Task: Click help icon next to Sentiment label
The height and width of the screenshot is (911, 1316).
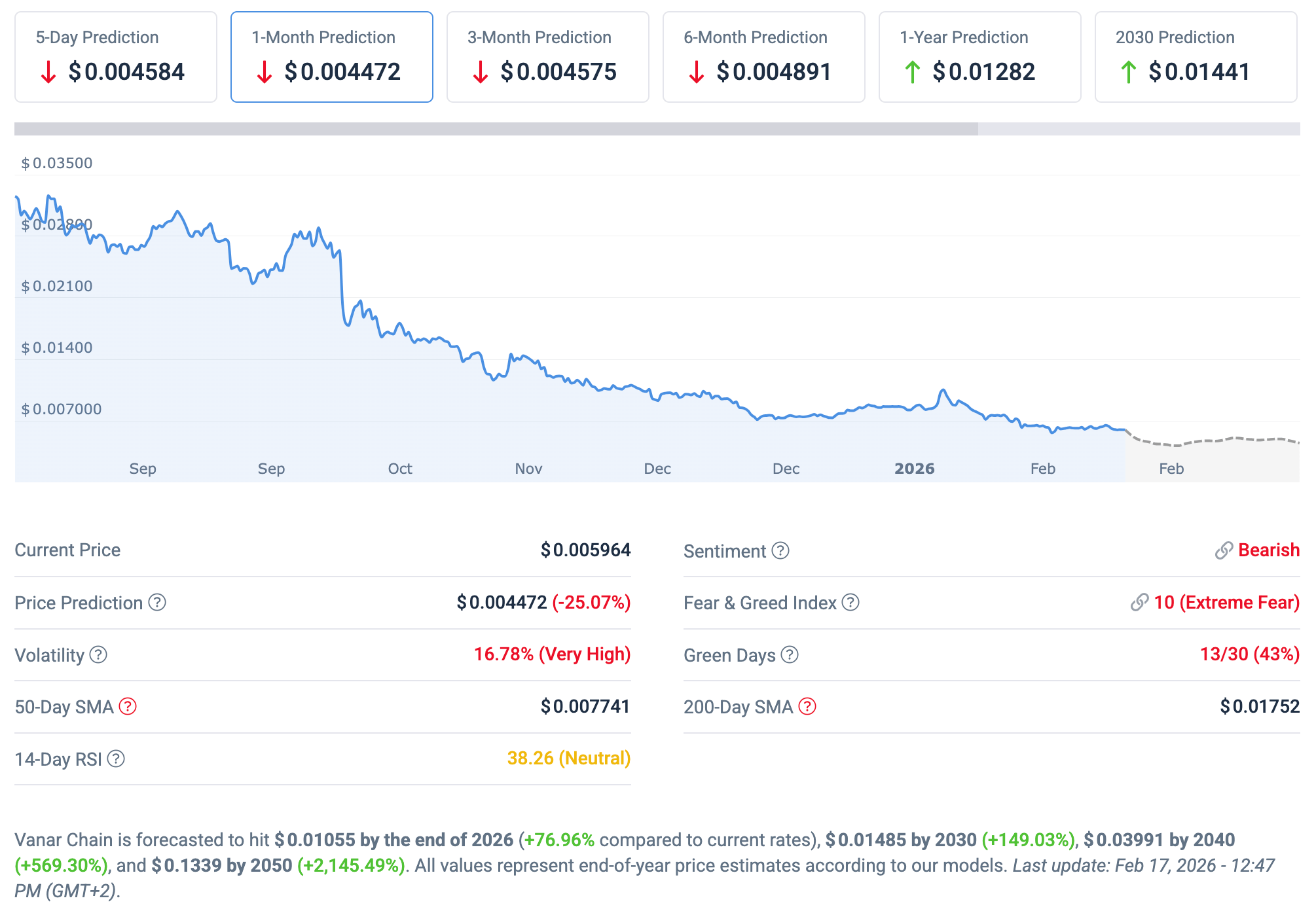Action: pos(780,550)
